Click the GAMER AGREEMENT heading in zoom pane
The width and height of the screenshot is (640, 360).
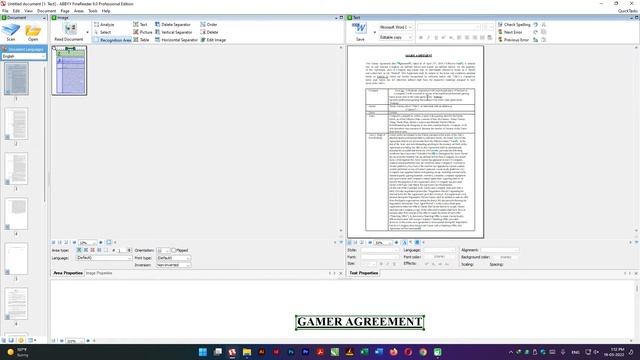360,322
